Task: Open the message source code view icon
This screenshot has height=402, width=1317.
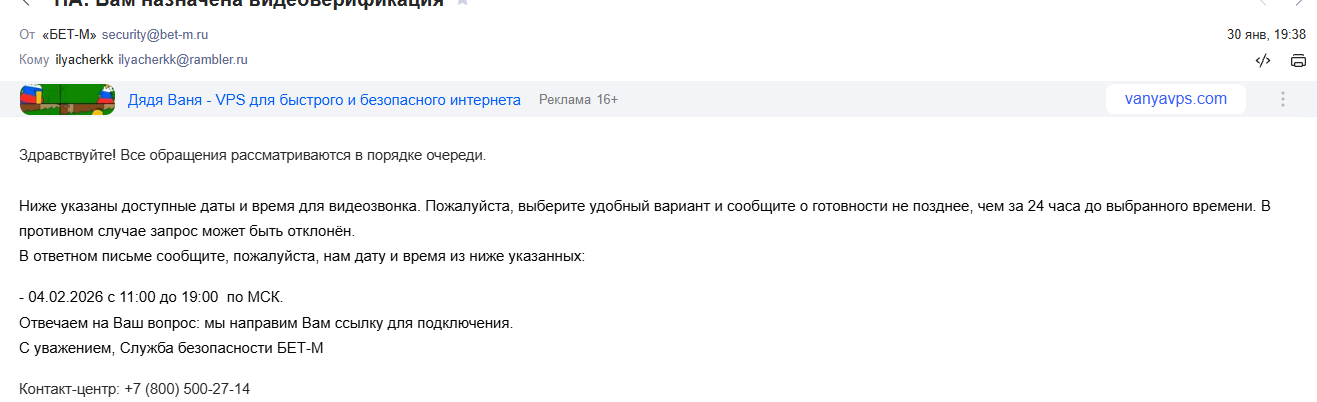Action: 1263,60
